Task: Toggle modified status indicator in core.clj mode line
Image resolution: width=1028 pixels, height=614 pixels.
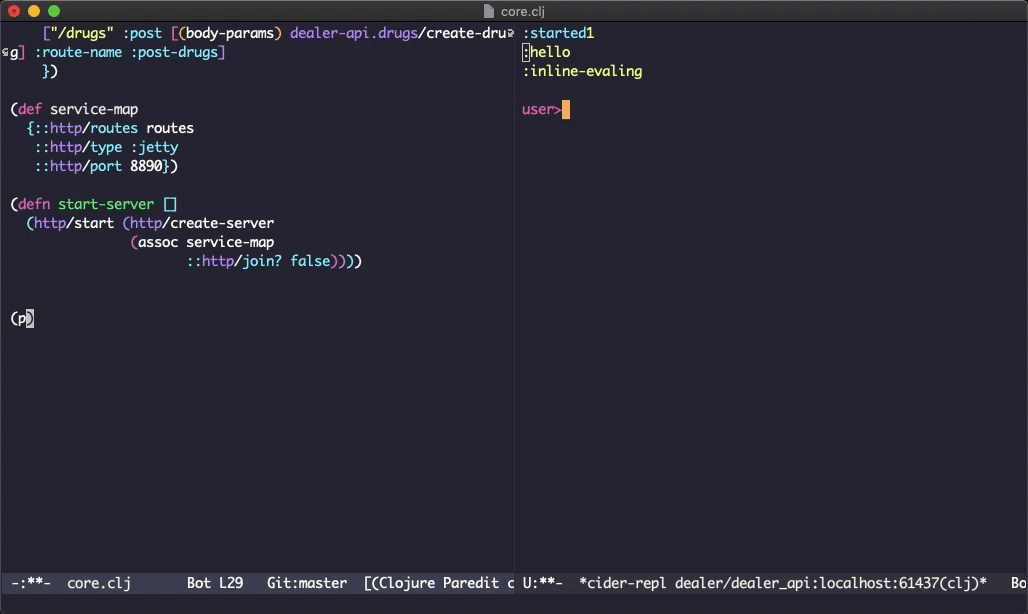Action: (x=32, y=583)
